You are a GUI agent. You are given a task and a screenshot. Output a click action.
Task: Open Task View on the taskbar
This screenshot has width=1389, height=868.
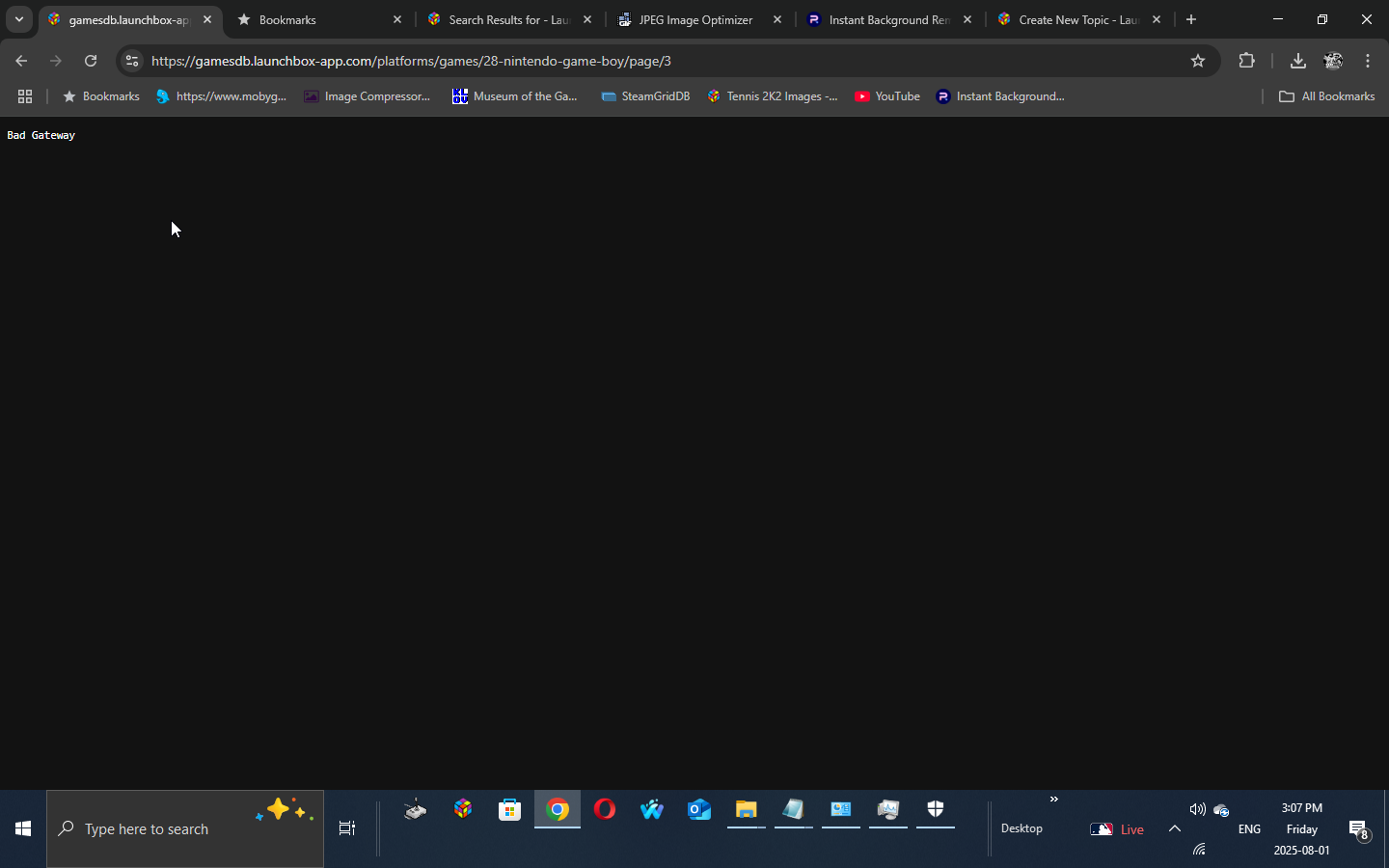click(347, 828)
